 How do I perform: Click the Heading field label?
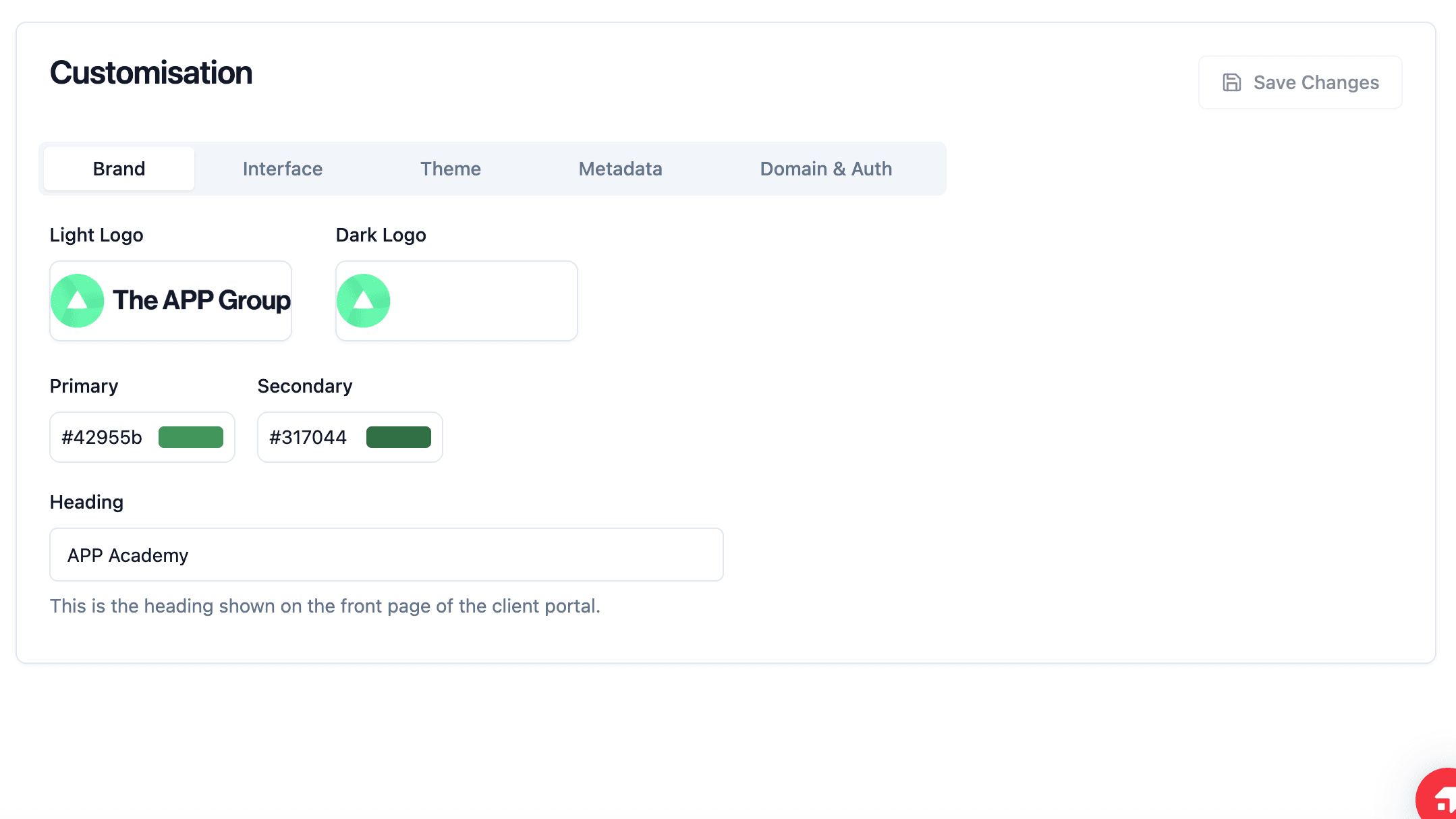pos(86,502)
